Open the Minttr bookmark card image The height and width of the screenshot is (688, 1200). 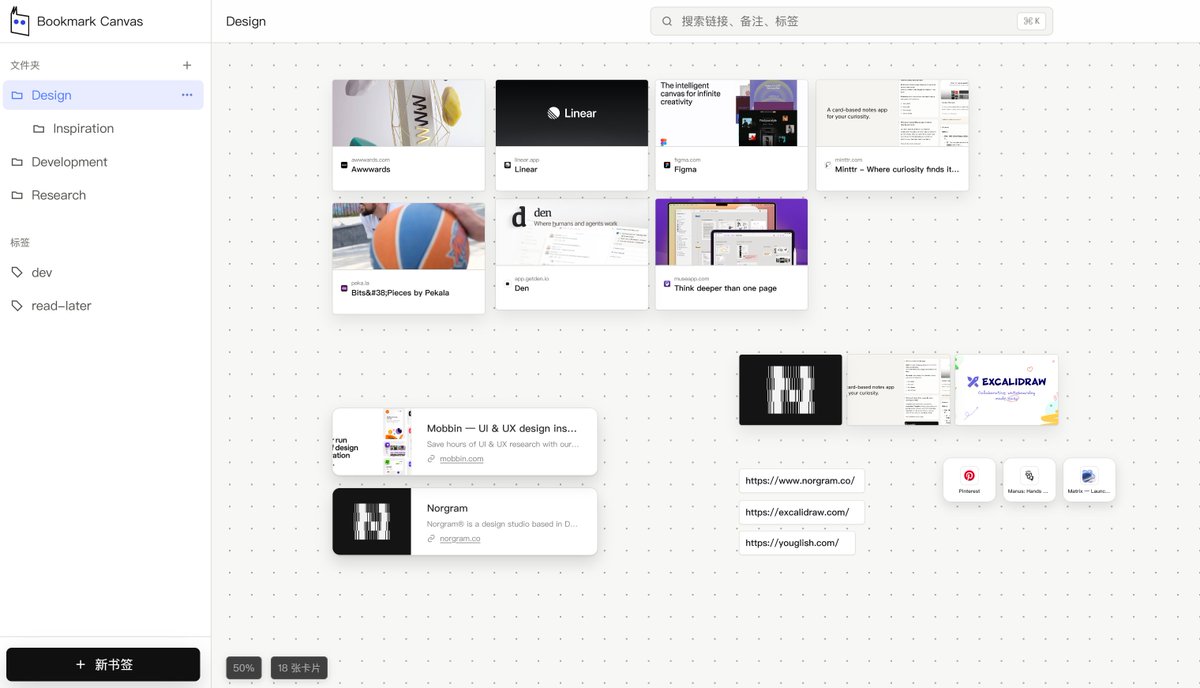point(892,113)
